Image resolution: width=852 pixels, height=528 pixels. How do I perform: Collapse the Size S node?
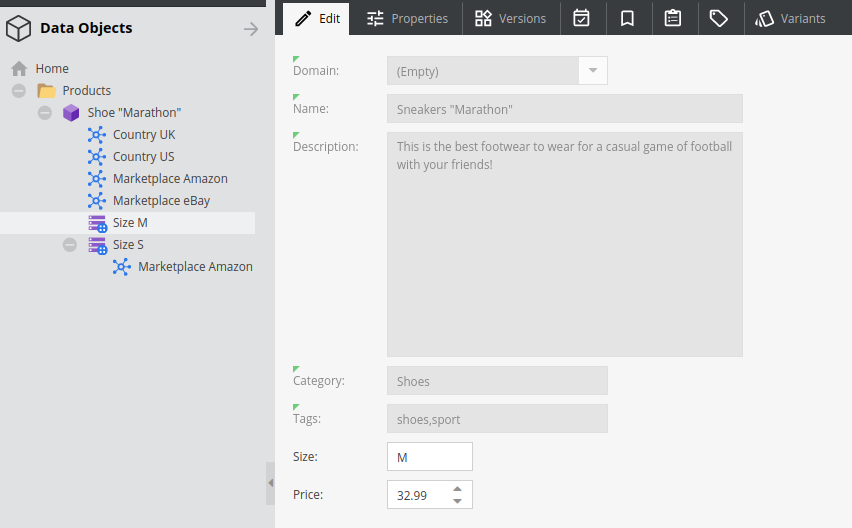coord(70,245)
